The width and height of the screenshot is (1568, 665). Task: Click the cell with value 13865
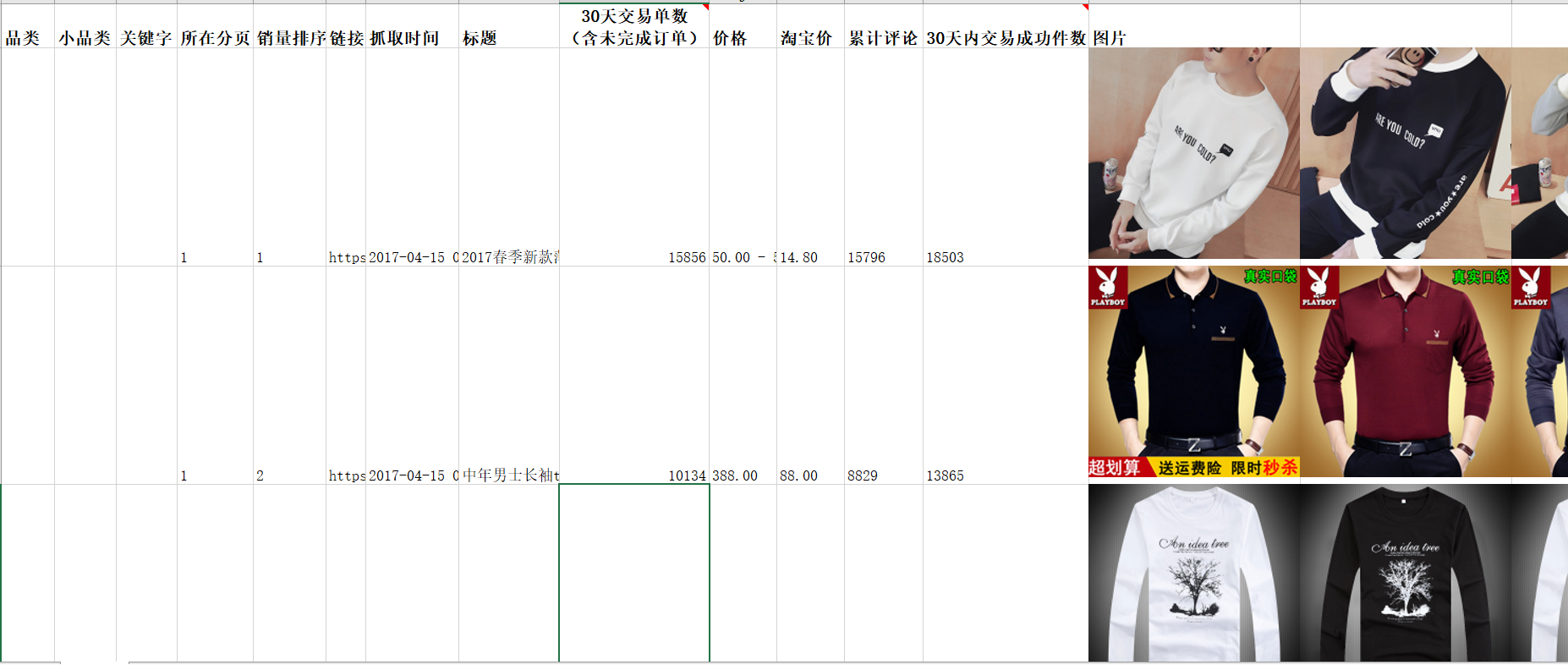tap(1006, 376)
